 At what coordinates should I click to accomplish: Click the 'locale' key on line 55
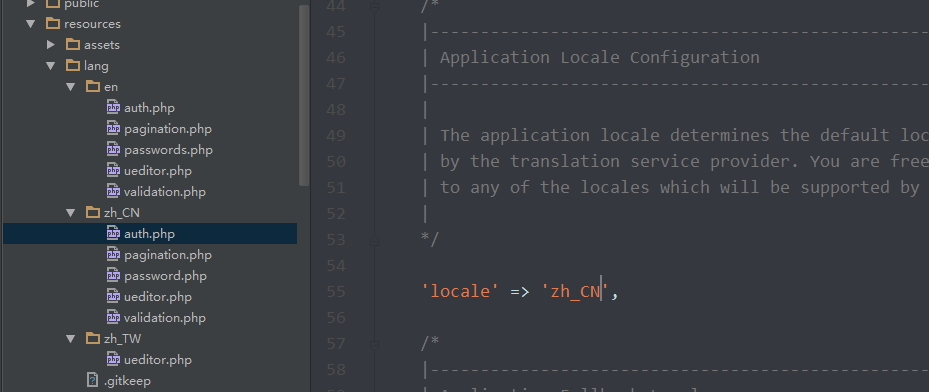tap(460, 291)
